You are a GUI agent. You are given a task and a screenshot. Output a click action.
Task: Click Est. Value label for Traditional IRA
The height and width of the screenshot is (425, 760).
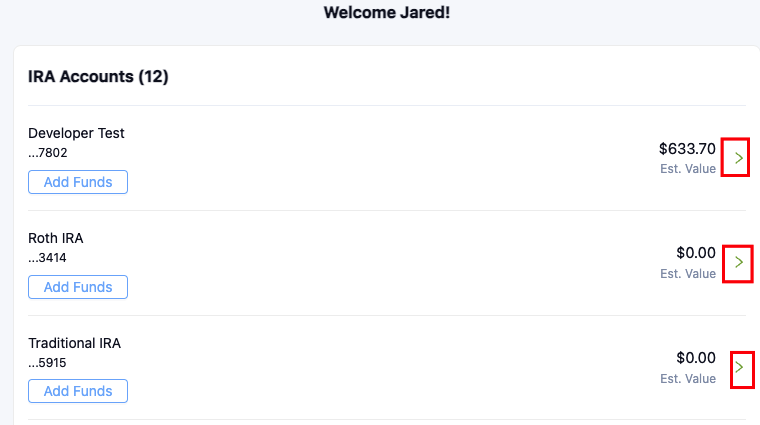[x=688, y=379]
